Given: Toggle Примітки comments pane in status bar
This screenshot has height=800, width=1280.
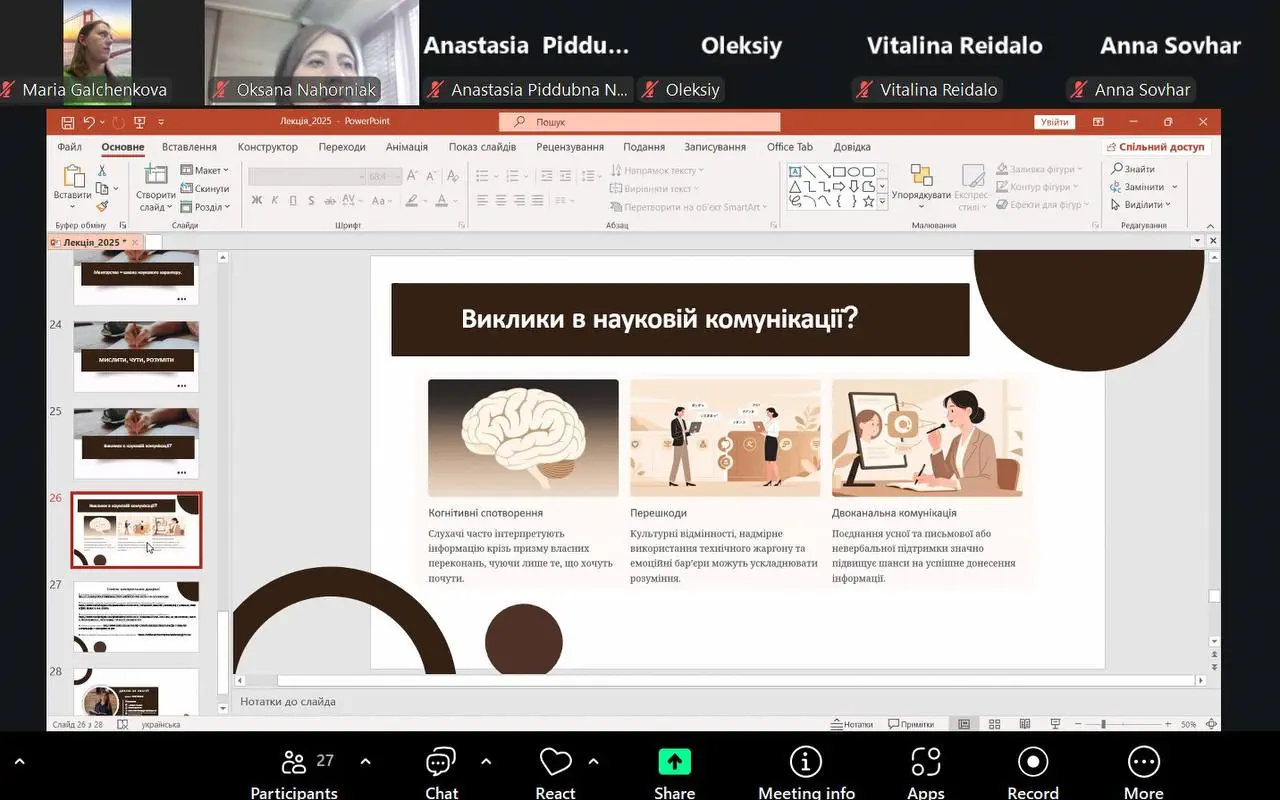Looking at the screenshot, I should pyautogui.click(x=910, y=724).
